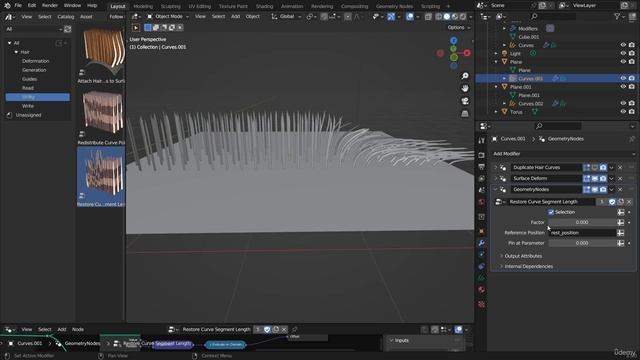Select Generation catalog in asset browser

click(x=34, y=70)
